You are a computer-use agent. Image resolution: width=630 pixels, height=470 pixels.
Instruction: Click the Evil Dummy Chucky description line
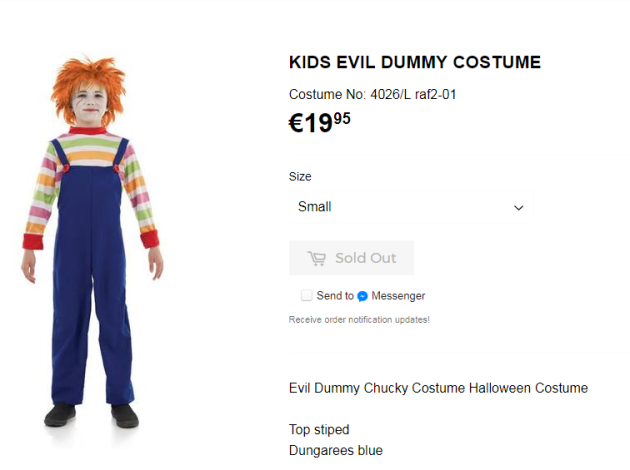(438, 388)
